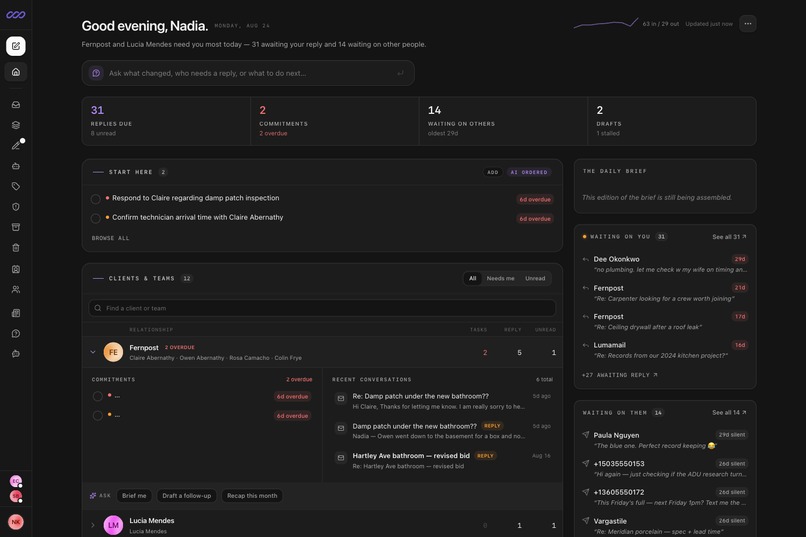This screenshot has width=806, height=537.
Task: Focus the Find a client or team search
Action: pos(322,308)
